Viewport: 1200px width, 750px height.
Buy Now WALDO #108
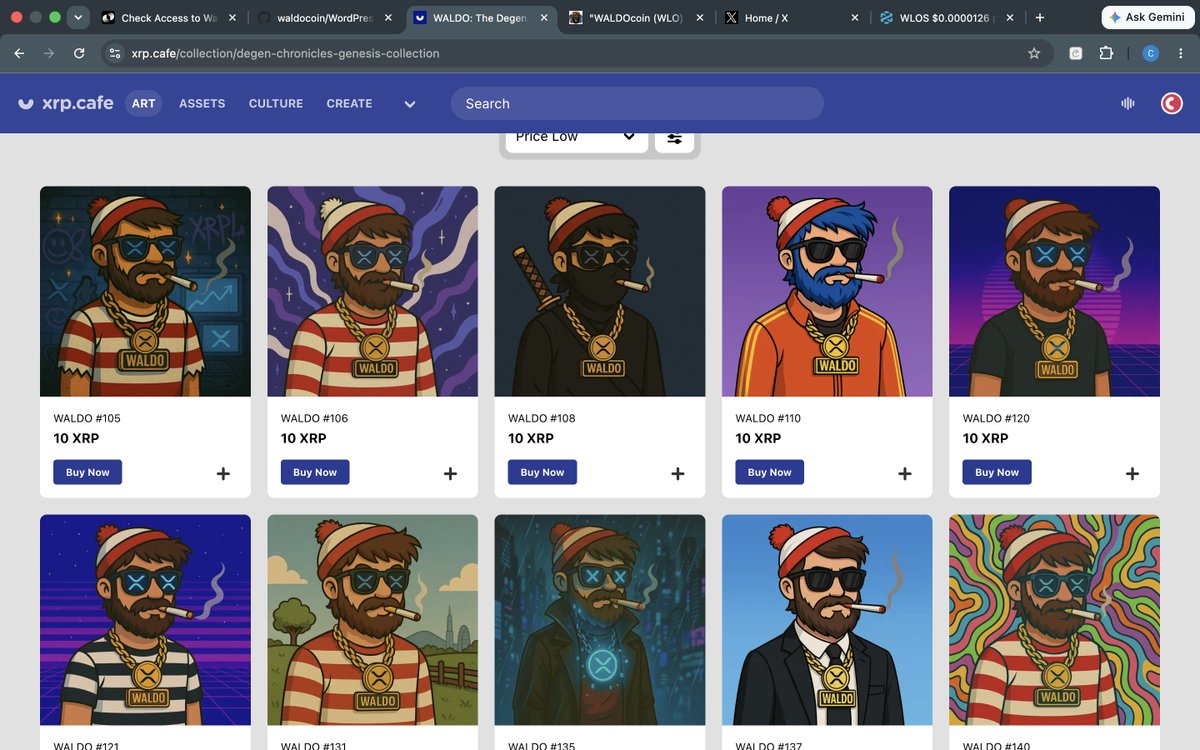[x=542, y=472]
